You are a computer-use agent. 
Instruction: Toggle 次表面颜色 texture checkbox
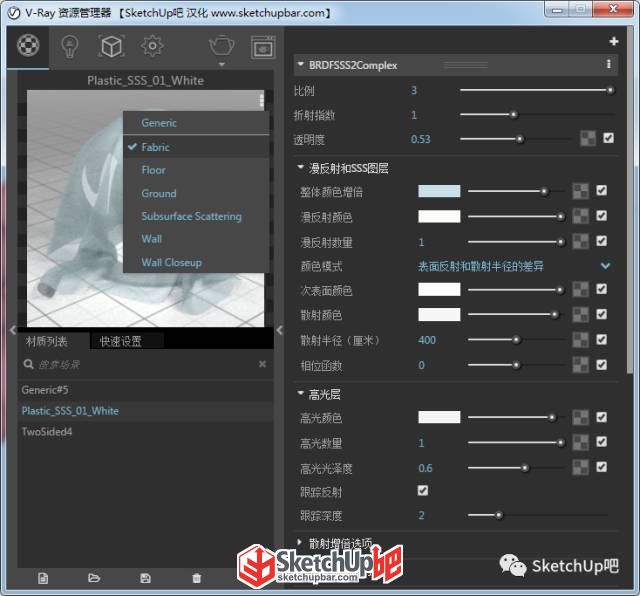[x=601, y=289]
